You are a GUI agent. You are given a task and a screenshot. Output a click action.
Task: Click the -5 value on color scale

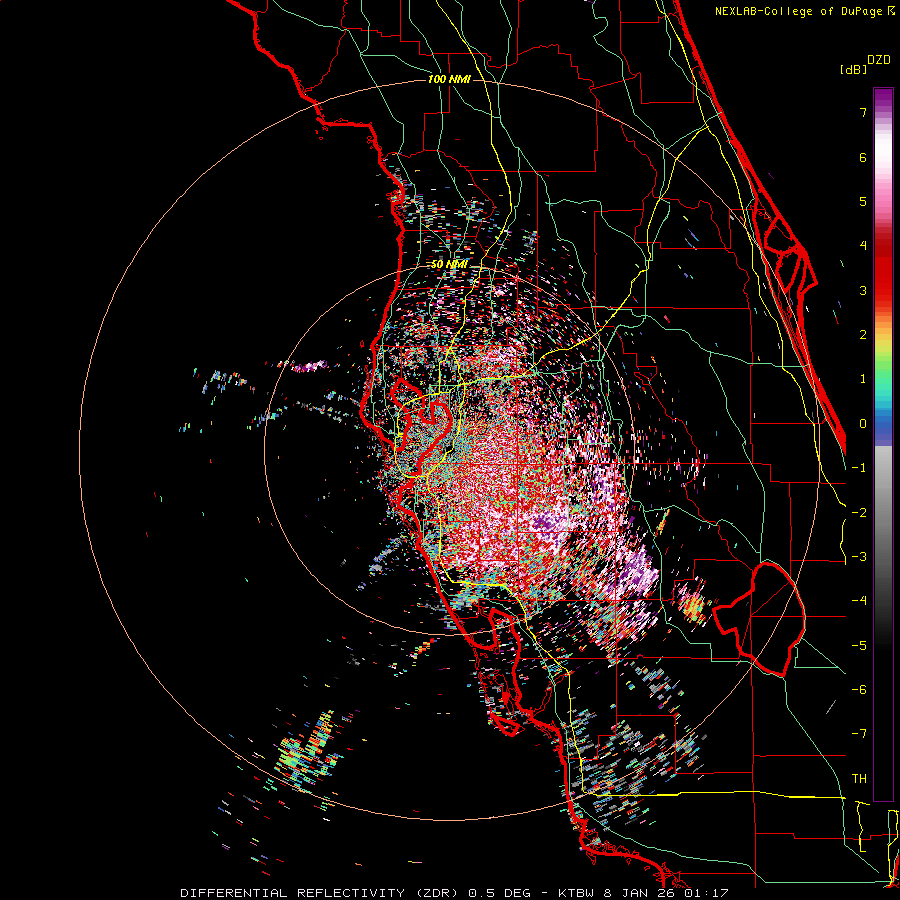(x=859, y=646)
